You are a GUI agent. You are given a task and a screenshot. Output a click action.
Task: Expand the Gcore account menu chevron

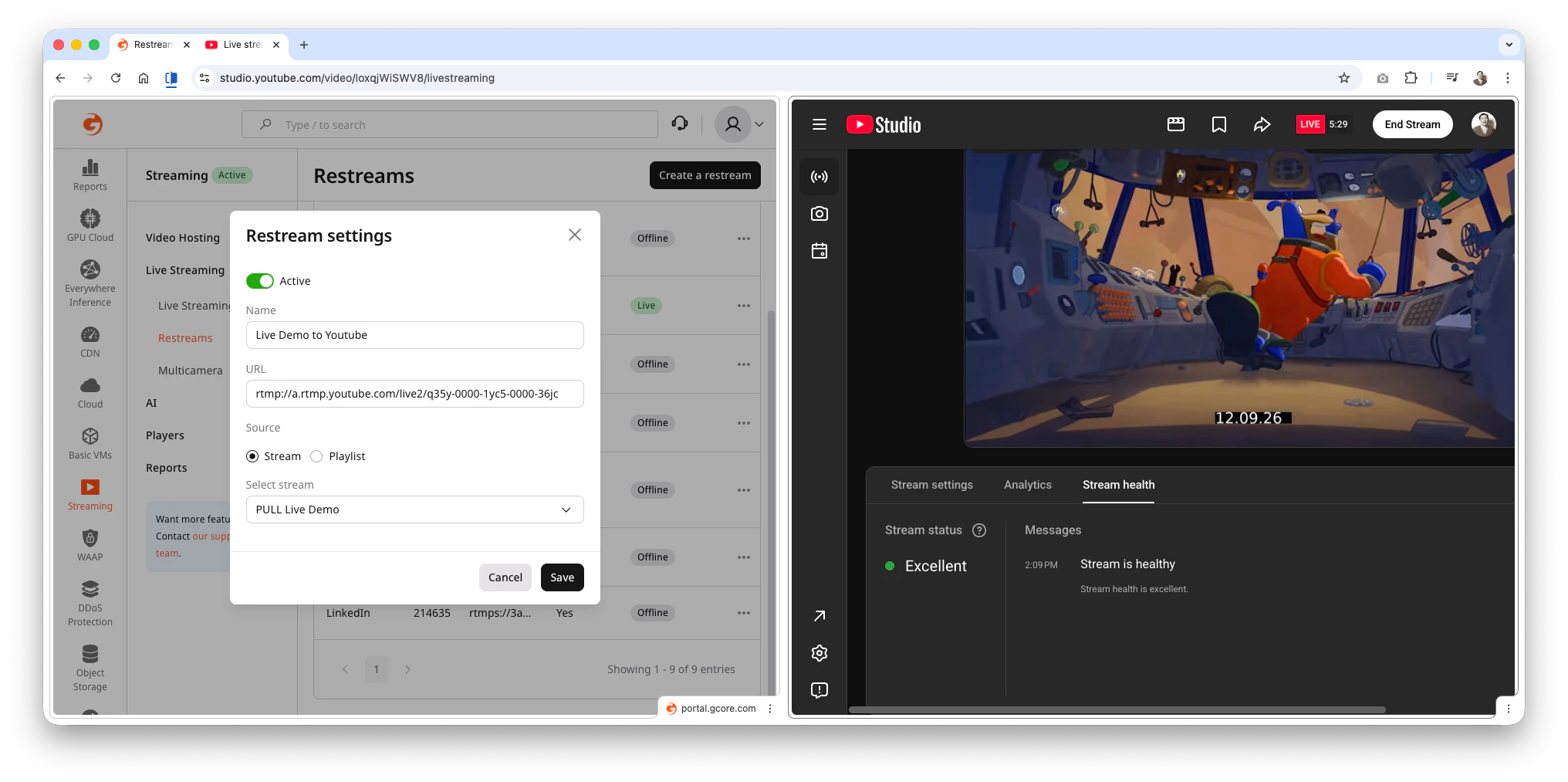[759, 124]
